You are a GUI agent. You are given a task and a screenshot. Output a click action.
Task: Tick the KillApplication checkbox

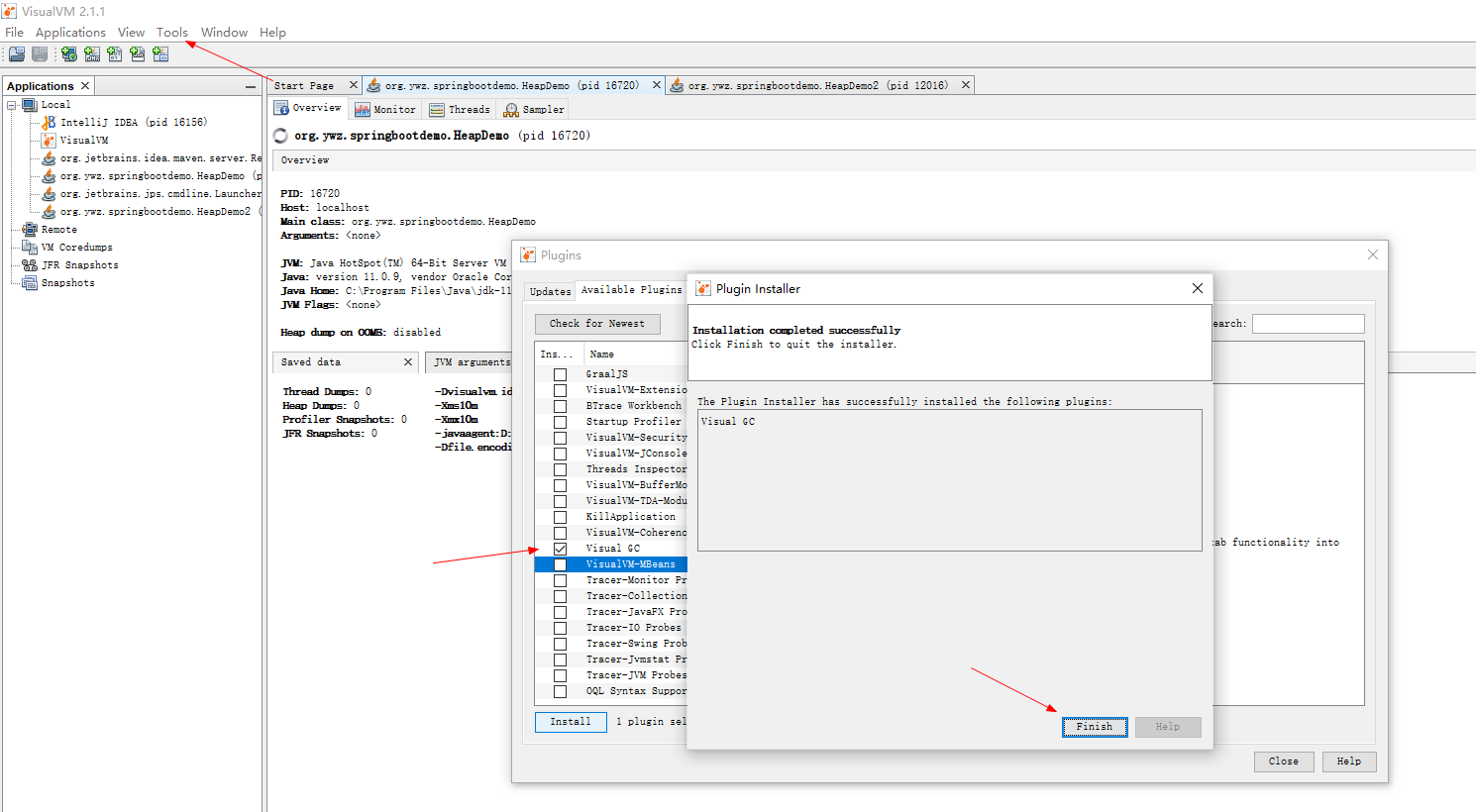[x=560, y=517]
